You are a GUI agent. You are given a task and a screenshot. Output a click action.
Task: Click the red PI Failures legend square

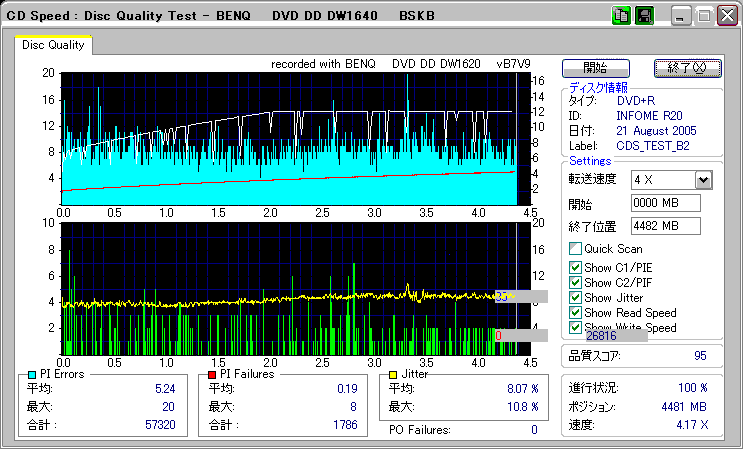click(x=210, y=374)
